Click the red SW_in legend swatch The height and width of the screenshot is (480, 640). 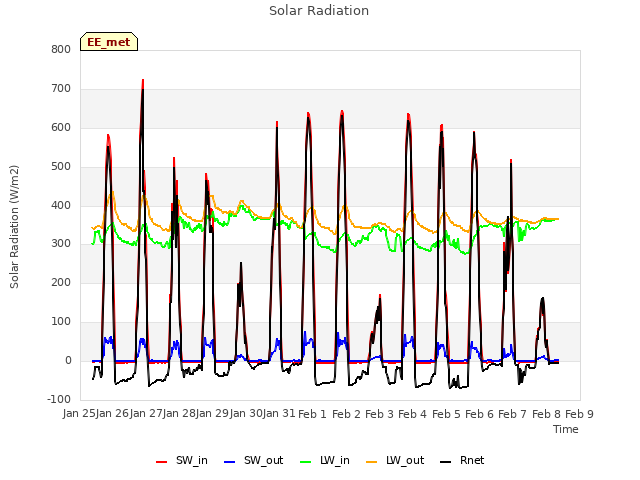162,462
